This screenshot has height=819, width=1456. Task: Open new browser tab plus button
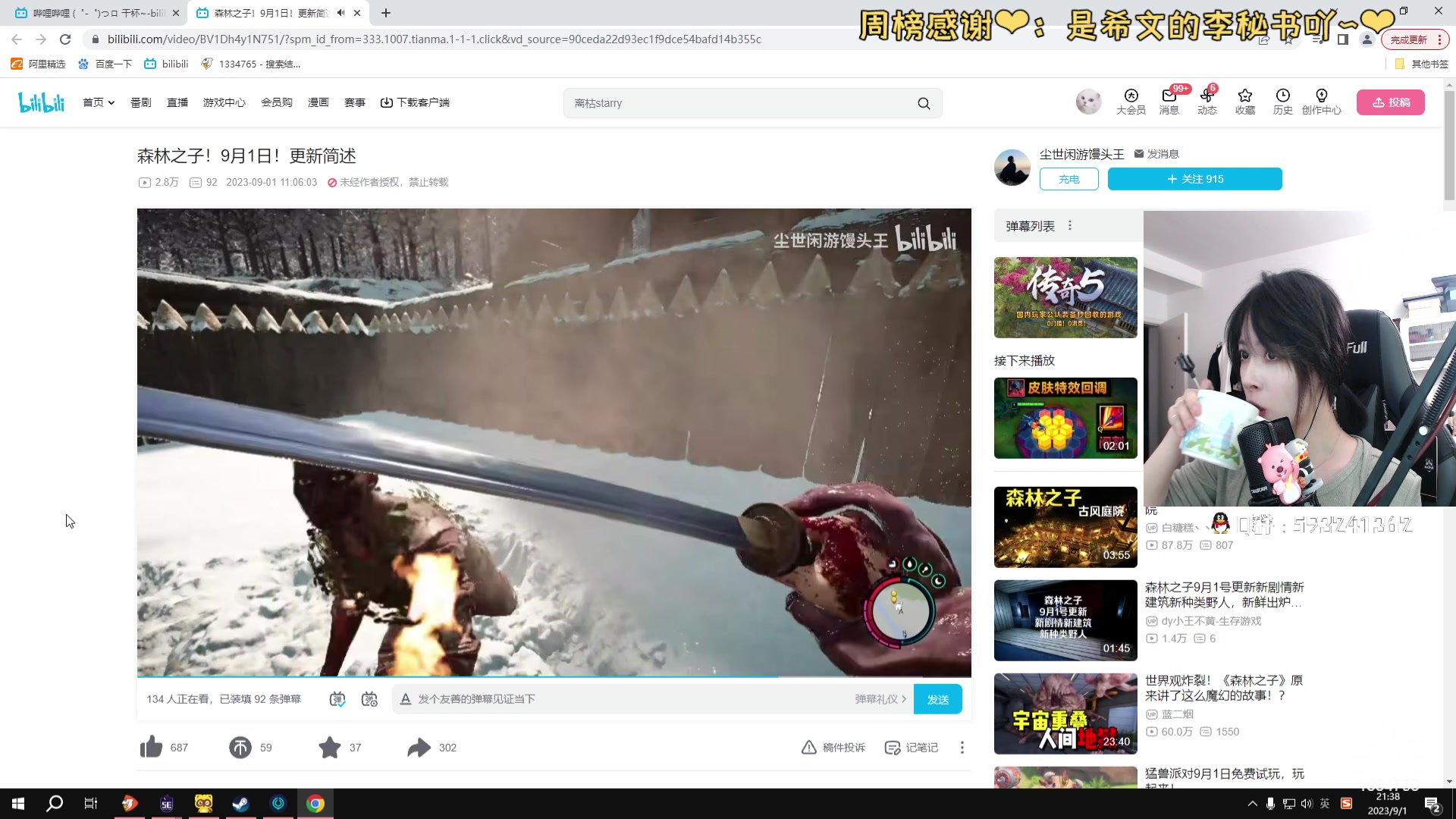click(386, 13)
